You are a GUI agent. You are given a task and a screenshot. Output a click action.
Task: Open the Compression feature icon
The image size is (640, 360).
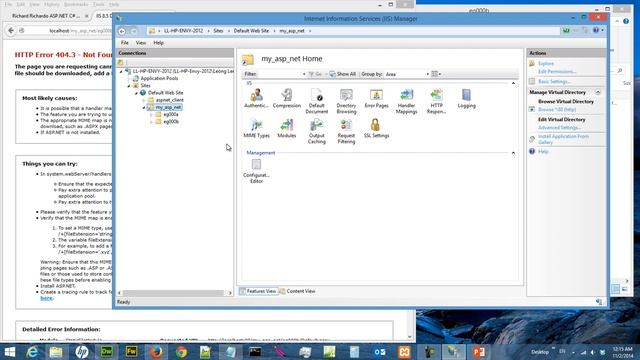[287, 98]
